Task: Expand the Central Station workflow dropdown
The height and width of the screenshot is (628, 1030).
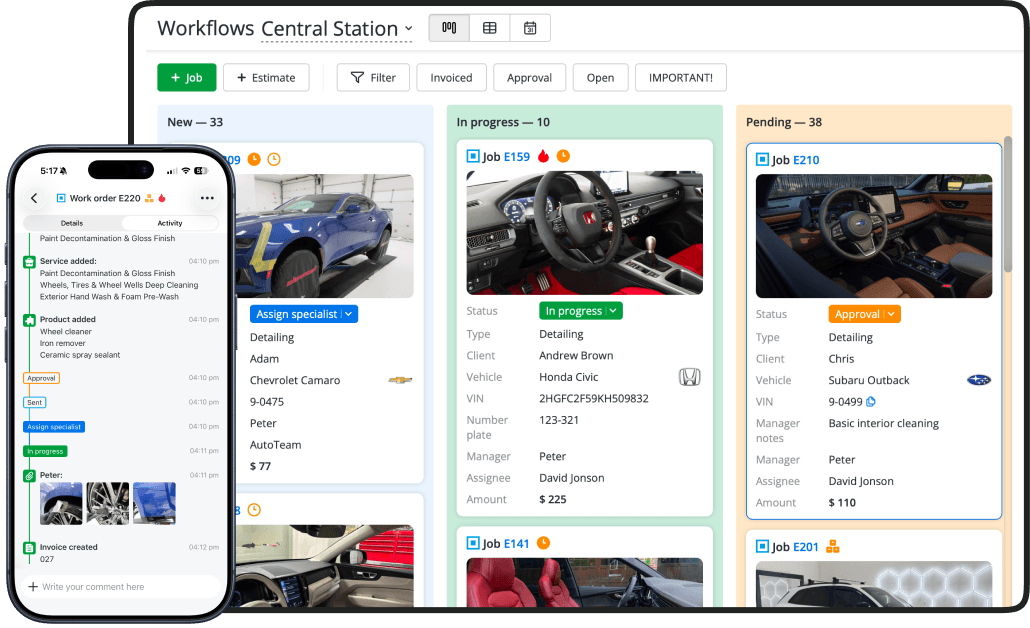Action: 409,28
